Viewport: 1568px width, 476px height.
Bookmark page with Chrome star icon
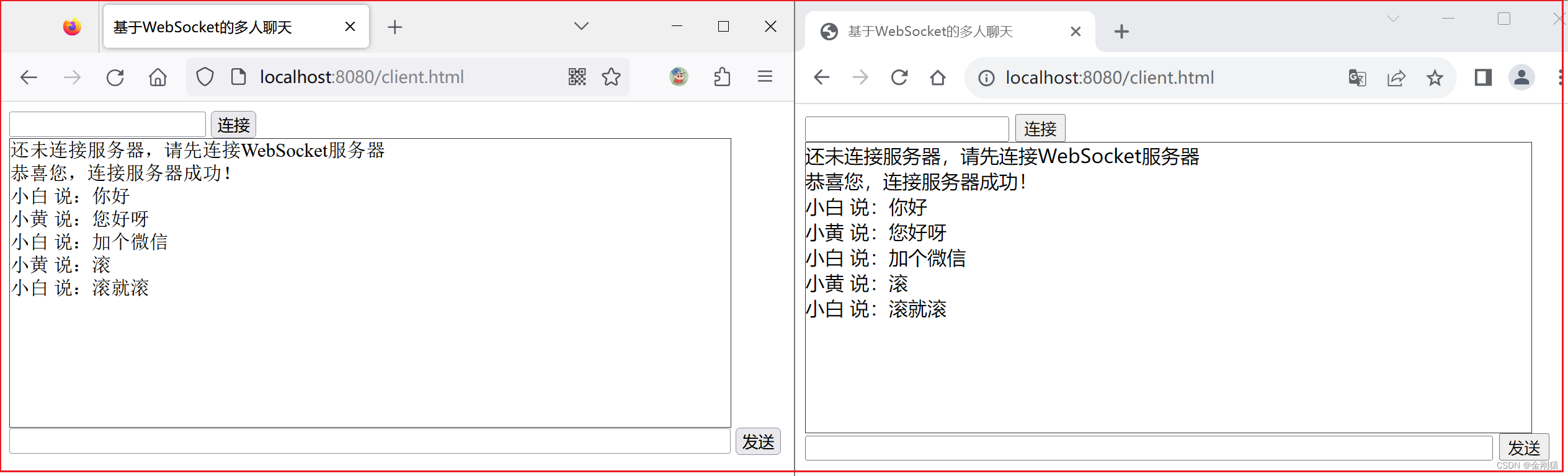tap(1435, 78)
